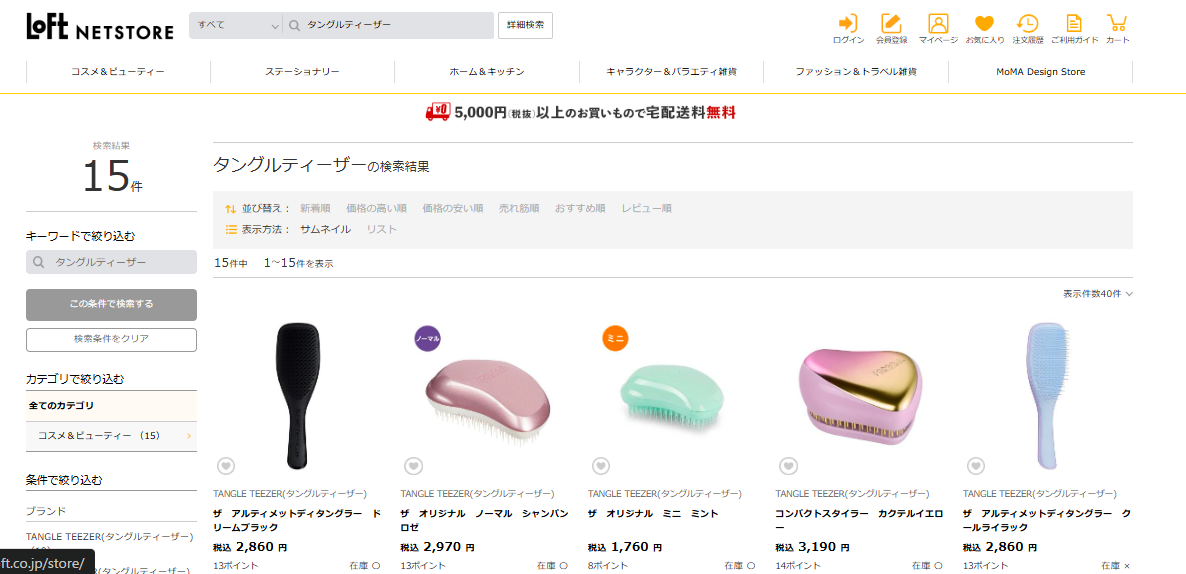Open the lilac クールライラック brush thumbnail
The image size is (1186, 574).
(1048, 396)
